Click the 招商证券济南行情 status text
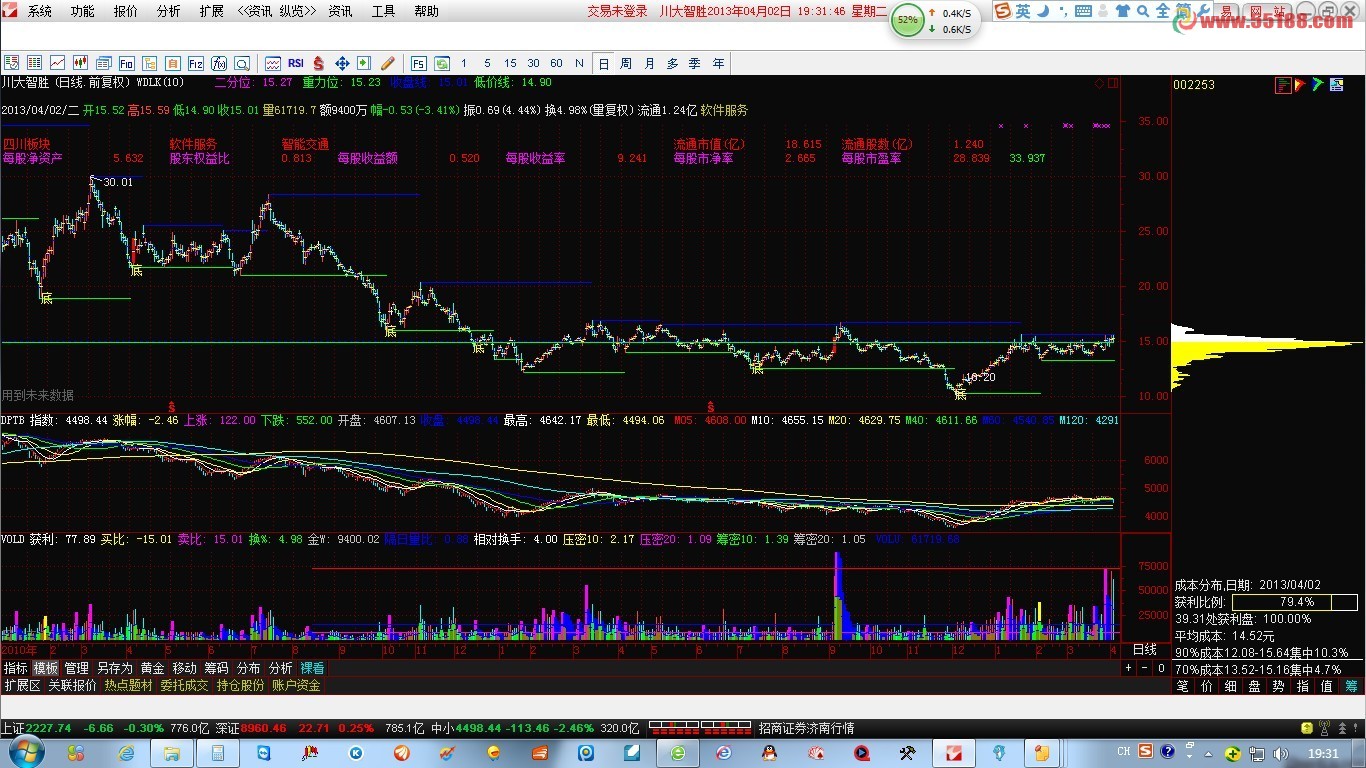 click(x=806, y=728)
